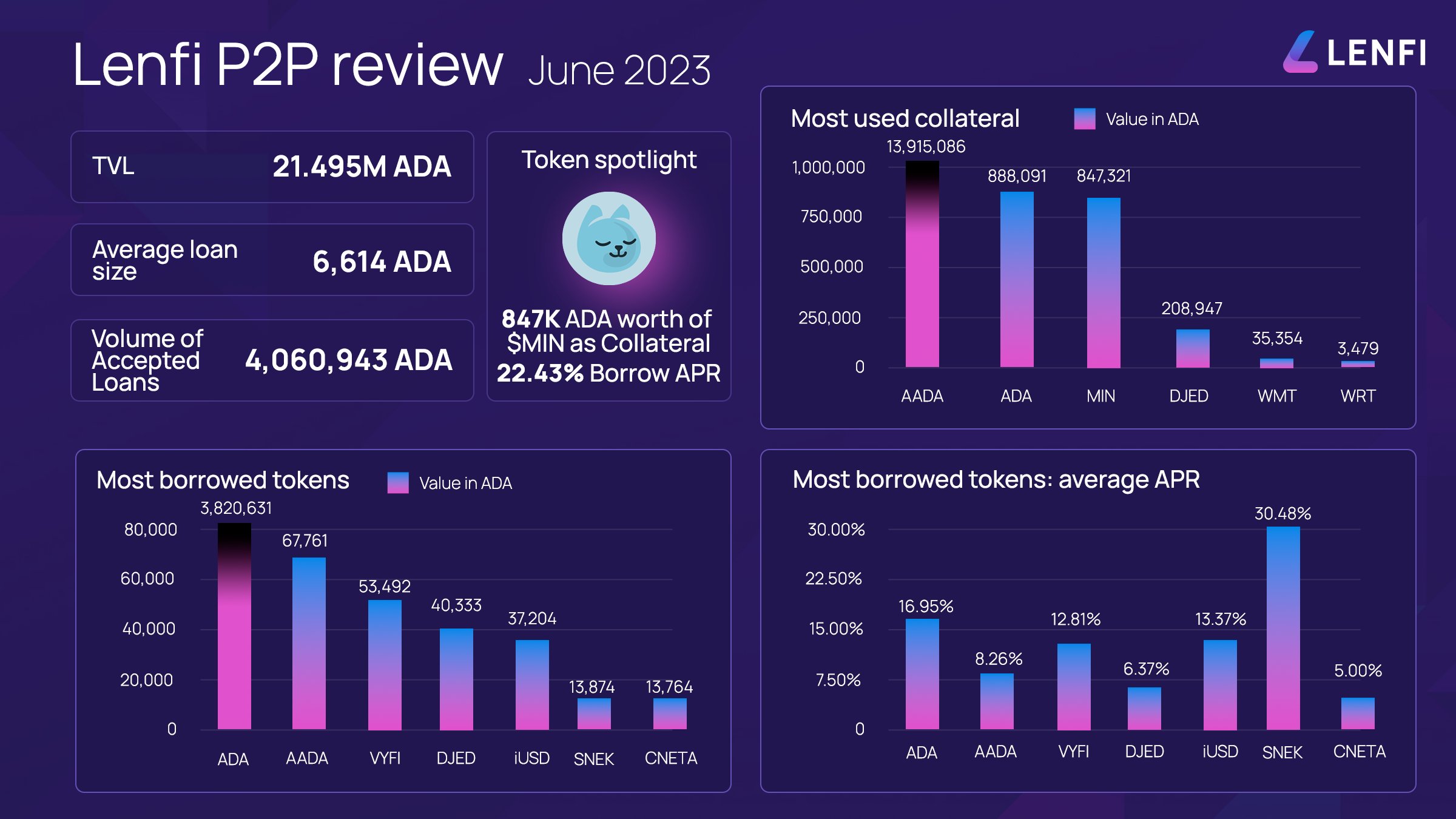Click the 16.95% APR label
1456x819 pixels.
(926, 607)
